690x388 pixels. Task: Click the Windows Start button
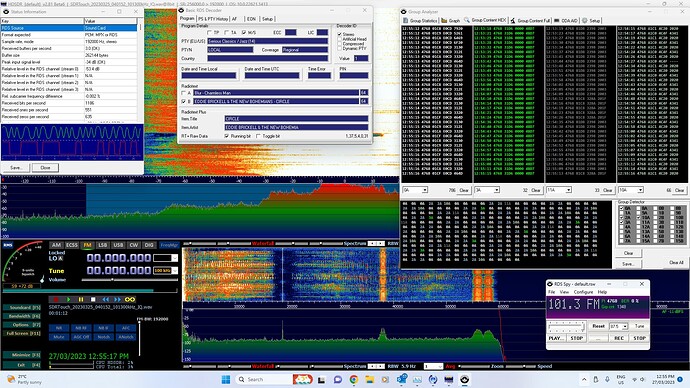click(226, 379)
